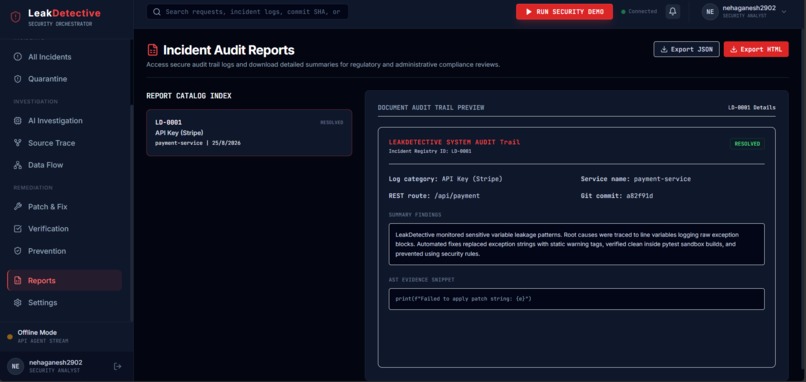Screen dimensions: 806x382
Task: Click the NE avatar in top bar
Action: tap(710, 11)
